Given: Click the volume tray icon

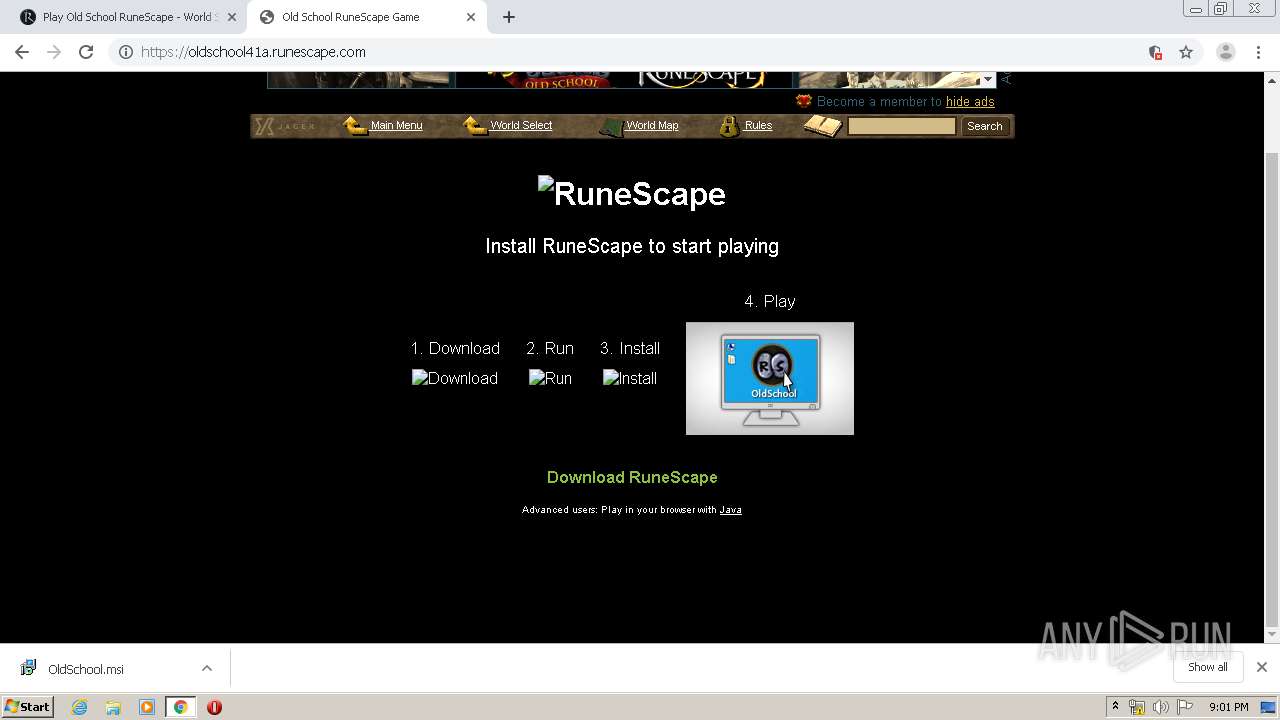Looking at the screenshot, I should 1160,707.
